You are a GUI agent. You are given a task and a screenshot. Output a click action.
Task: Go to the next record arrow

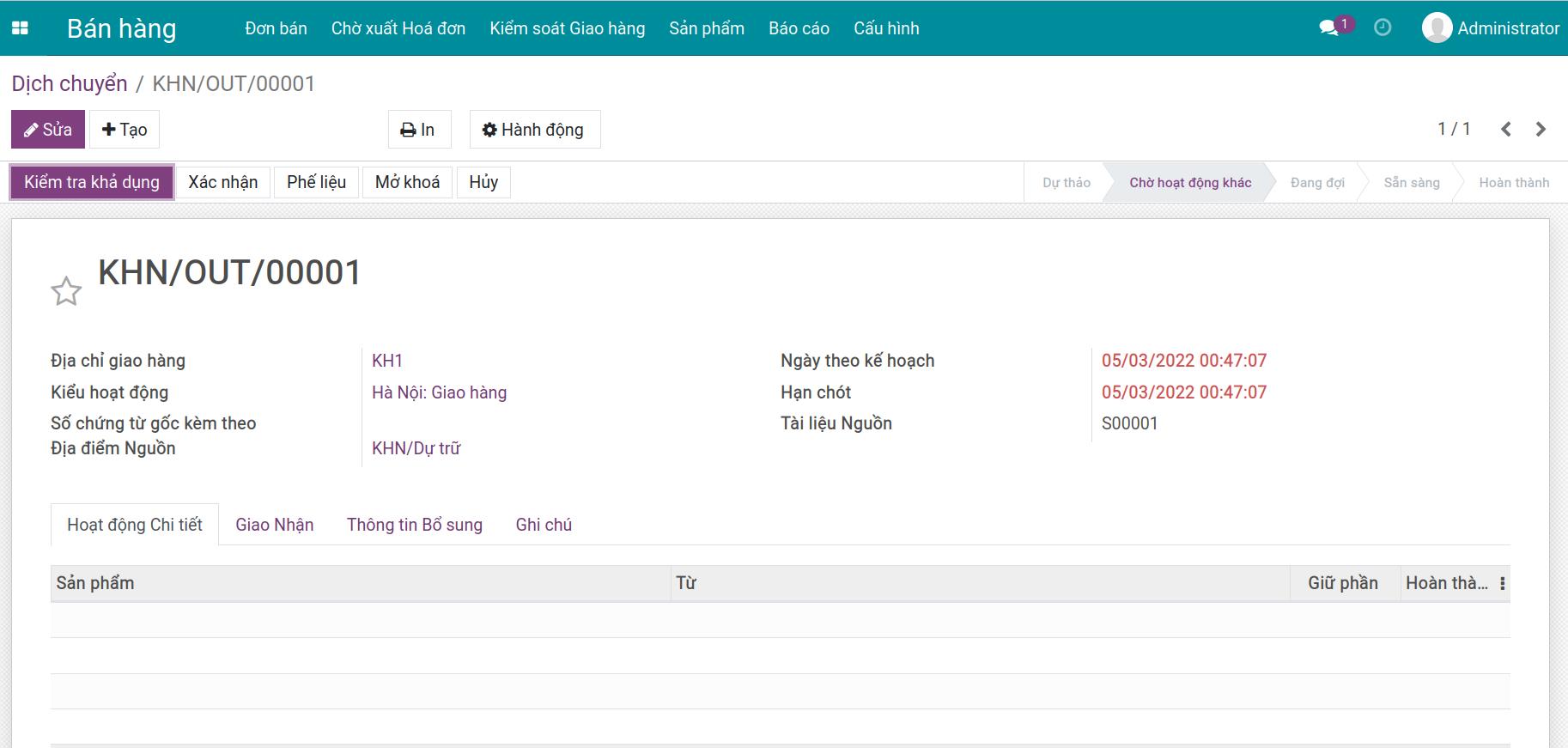(1541, 130)
